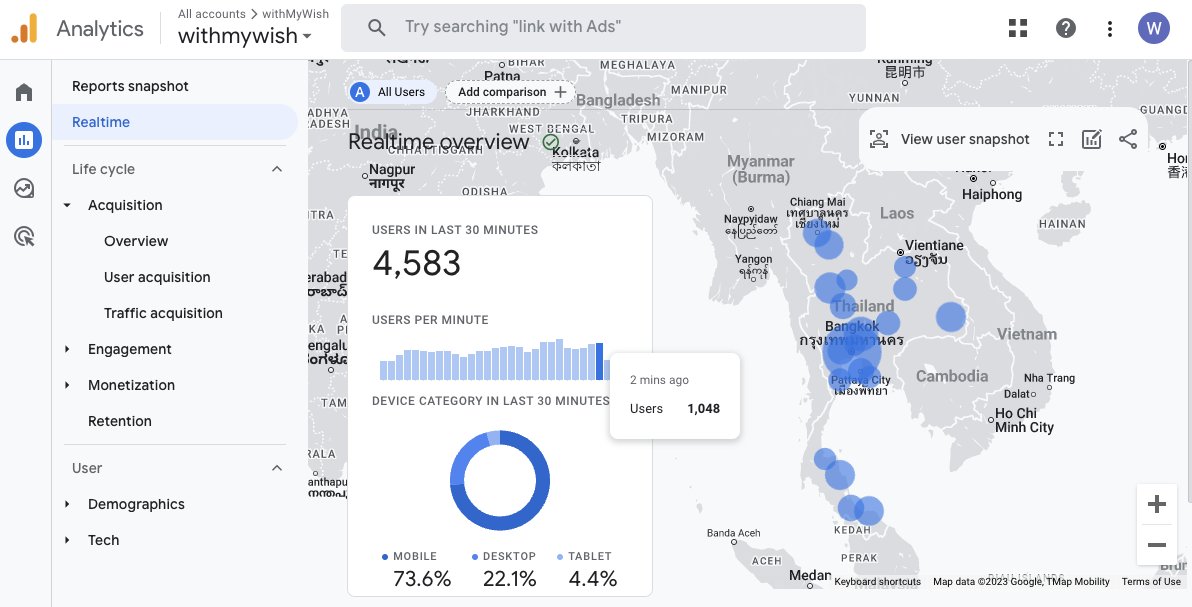Open the Help question mark icon

pyautogui.click(x=1066, y=28)
